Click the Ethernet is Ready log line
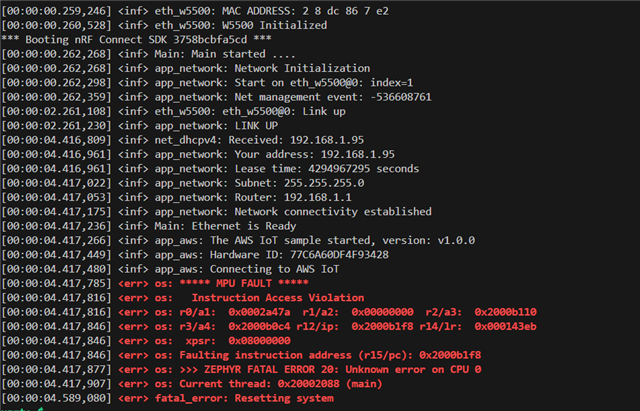 click(149, 226)
